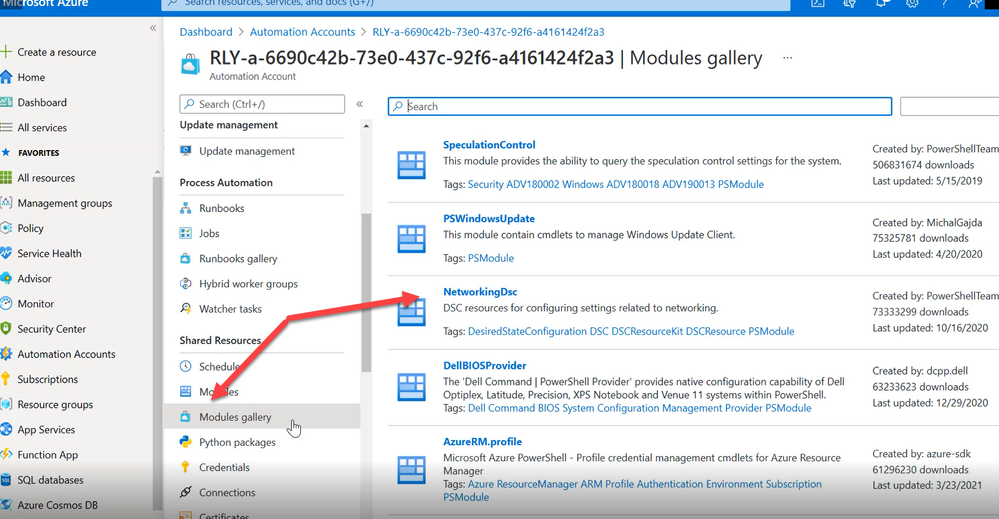Click the Runbooks gallery bag icon
The height and width of the screenshot is (519, 999).
tap(185, 259)
